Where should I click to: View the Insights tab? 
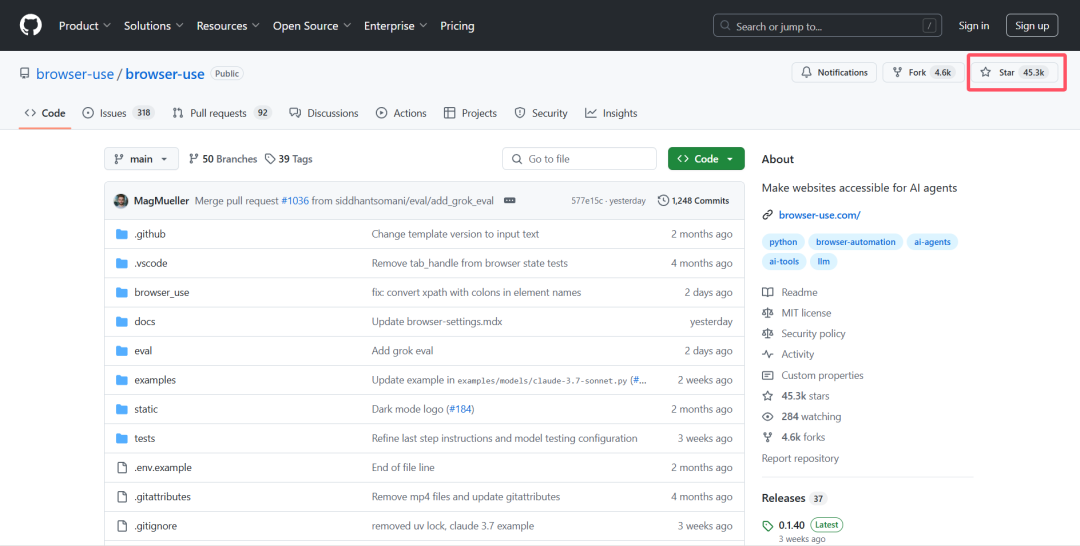(611, 113)
